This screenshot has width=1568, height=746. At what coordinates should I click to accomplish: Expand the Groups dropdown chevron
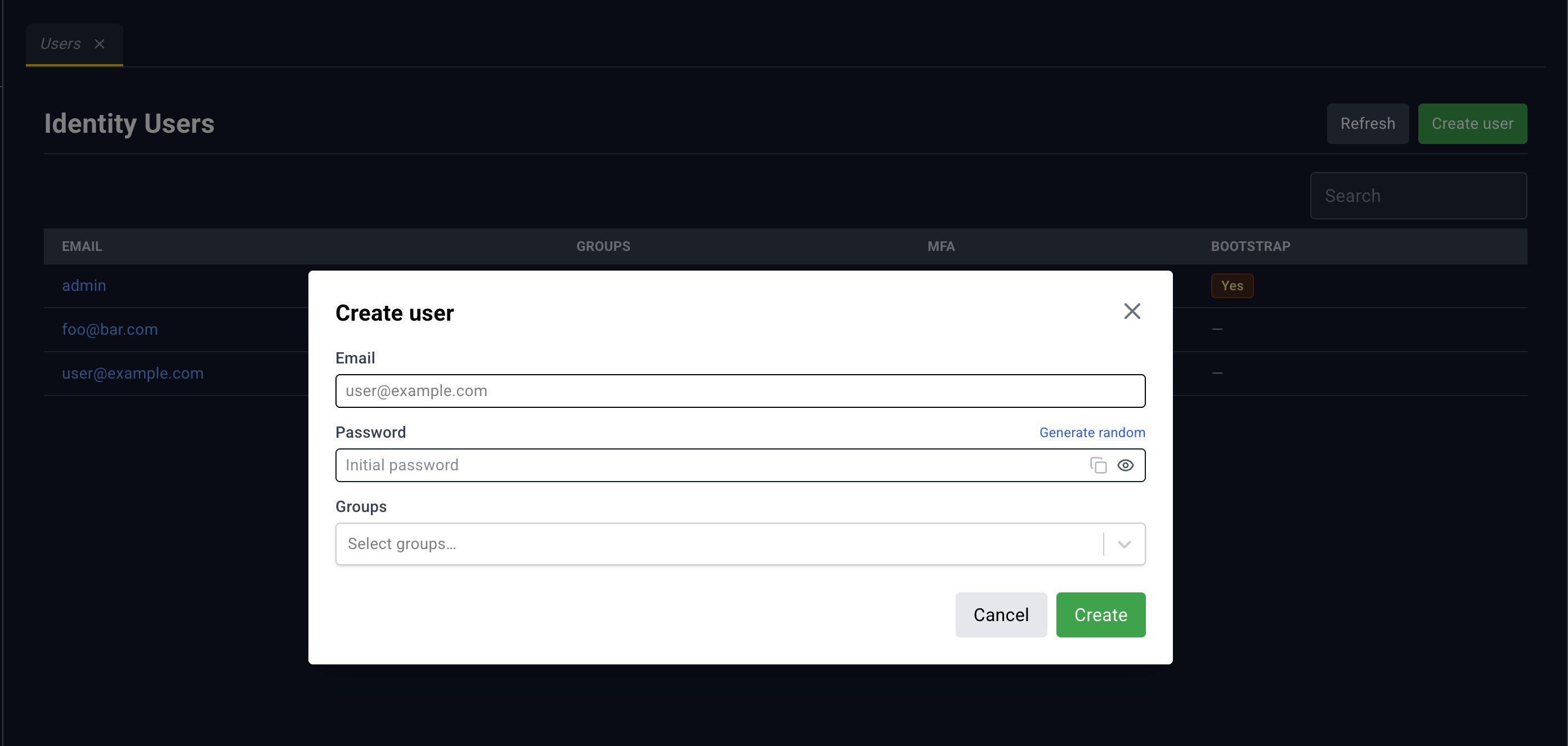click(1125, 544)
